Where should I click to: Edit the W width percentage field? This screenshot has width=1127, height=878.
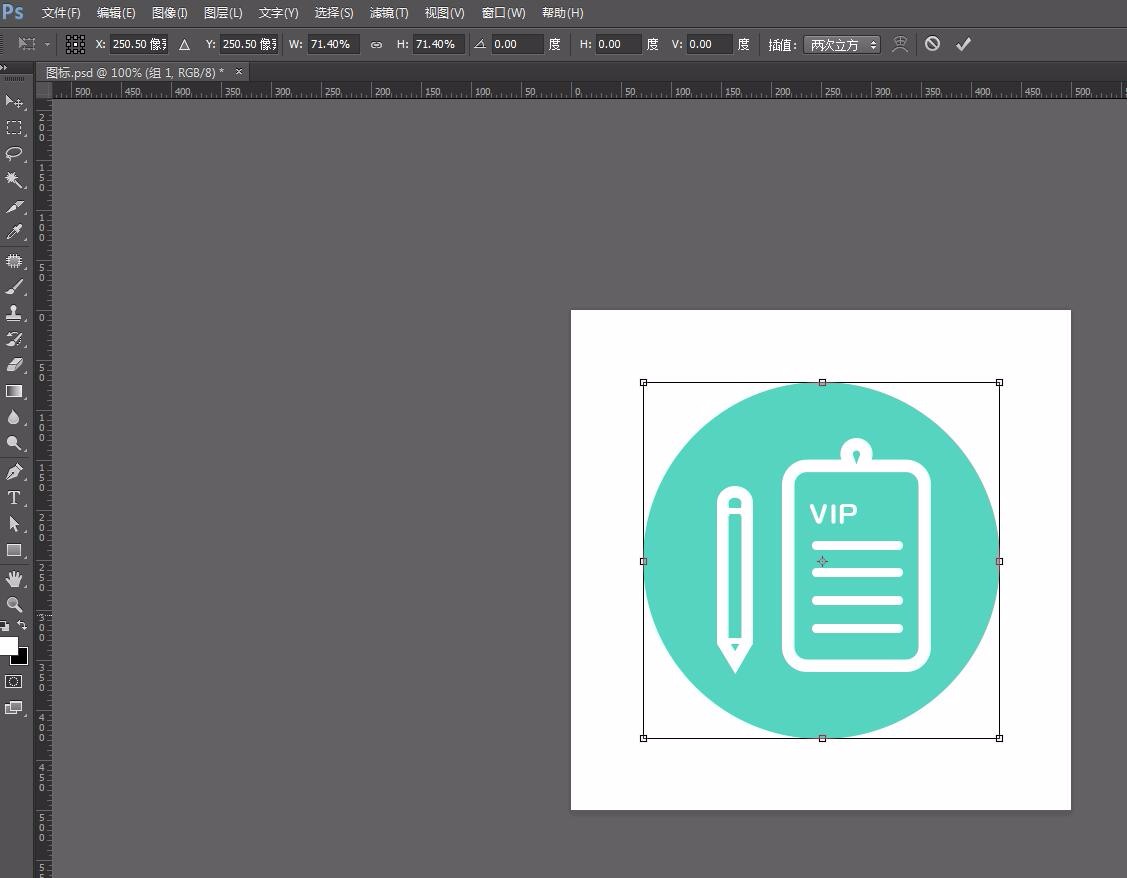click(x=334, y=45)
